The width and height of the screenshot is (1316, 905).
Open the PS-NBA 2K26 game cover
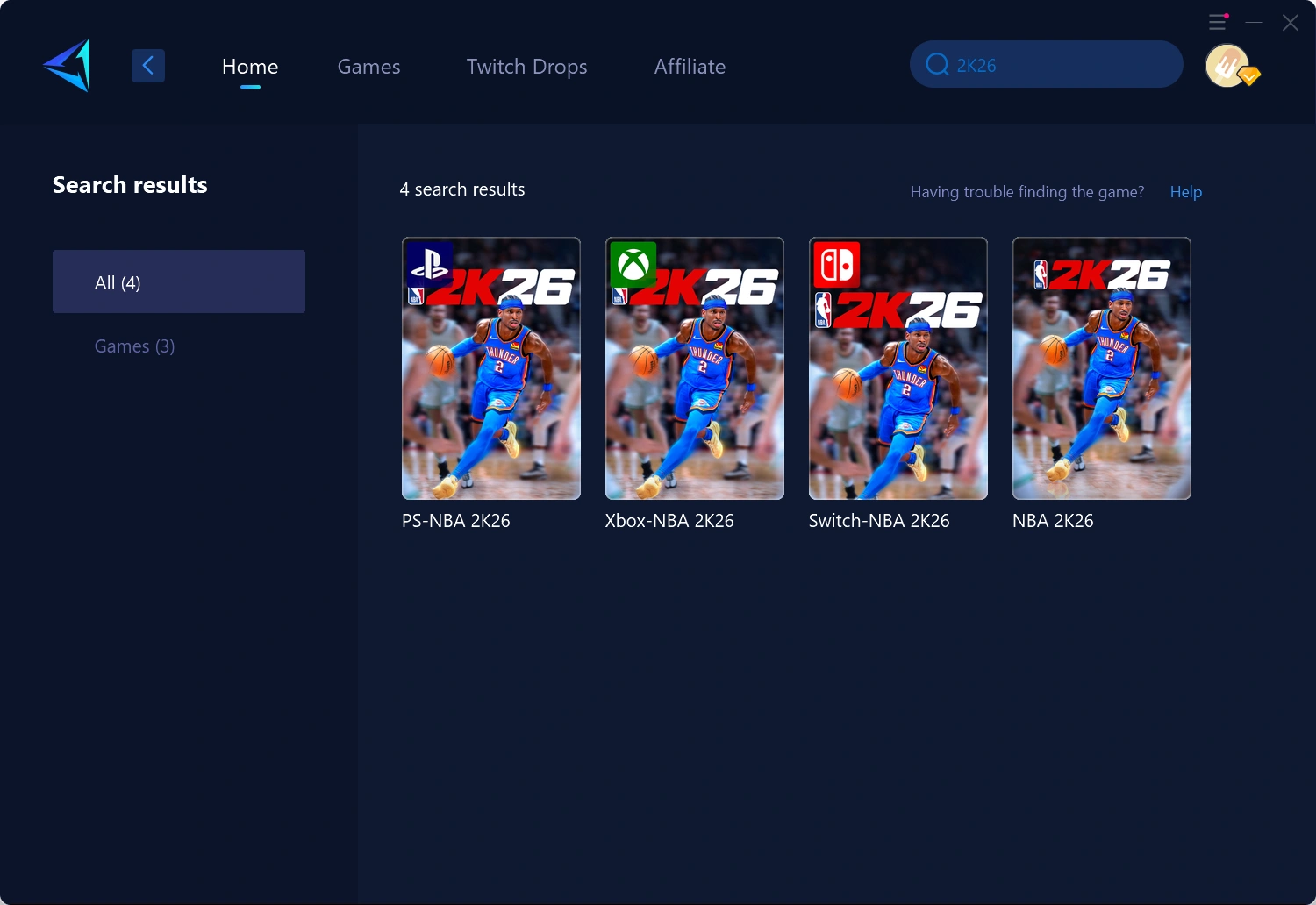pyautogui.click(x=490, y=368)
